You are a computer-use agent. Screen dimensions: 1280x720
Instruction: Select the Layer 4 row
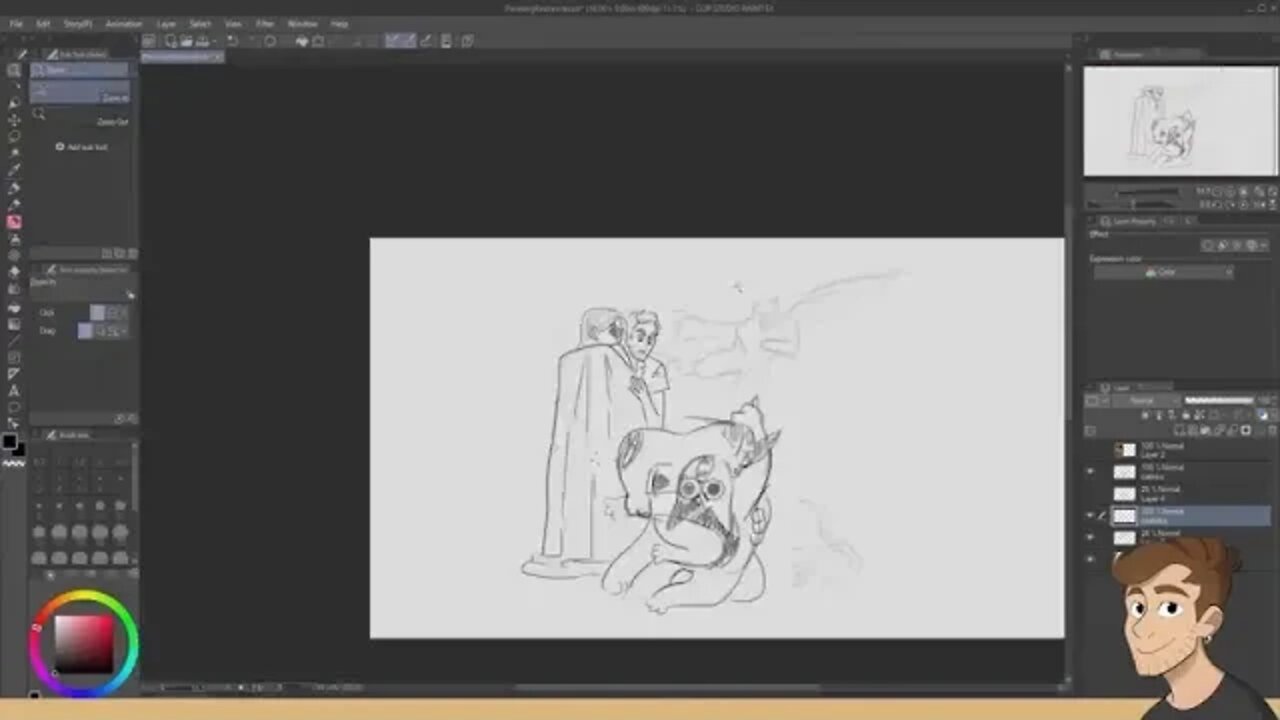pos(1178,494)
